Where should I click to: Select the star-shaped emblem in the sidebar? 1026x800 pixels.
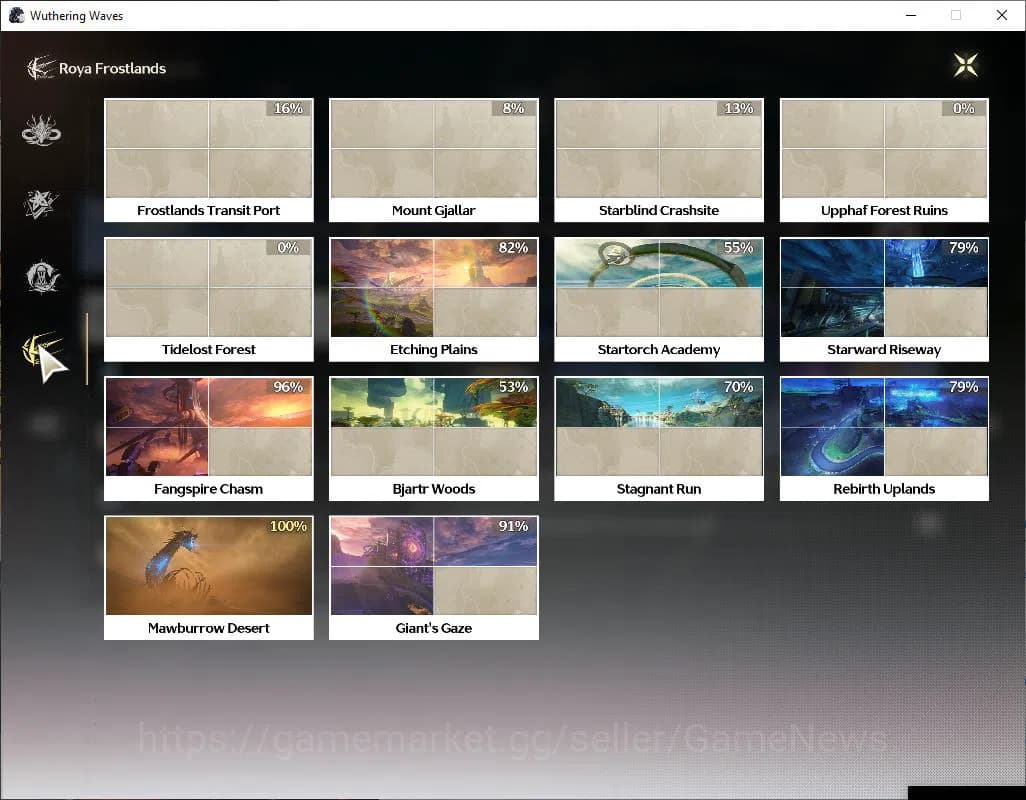pos(42,204)
